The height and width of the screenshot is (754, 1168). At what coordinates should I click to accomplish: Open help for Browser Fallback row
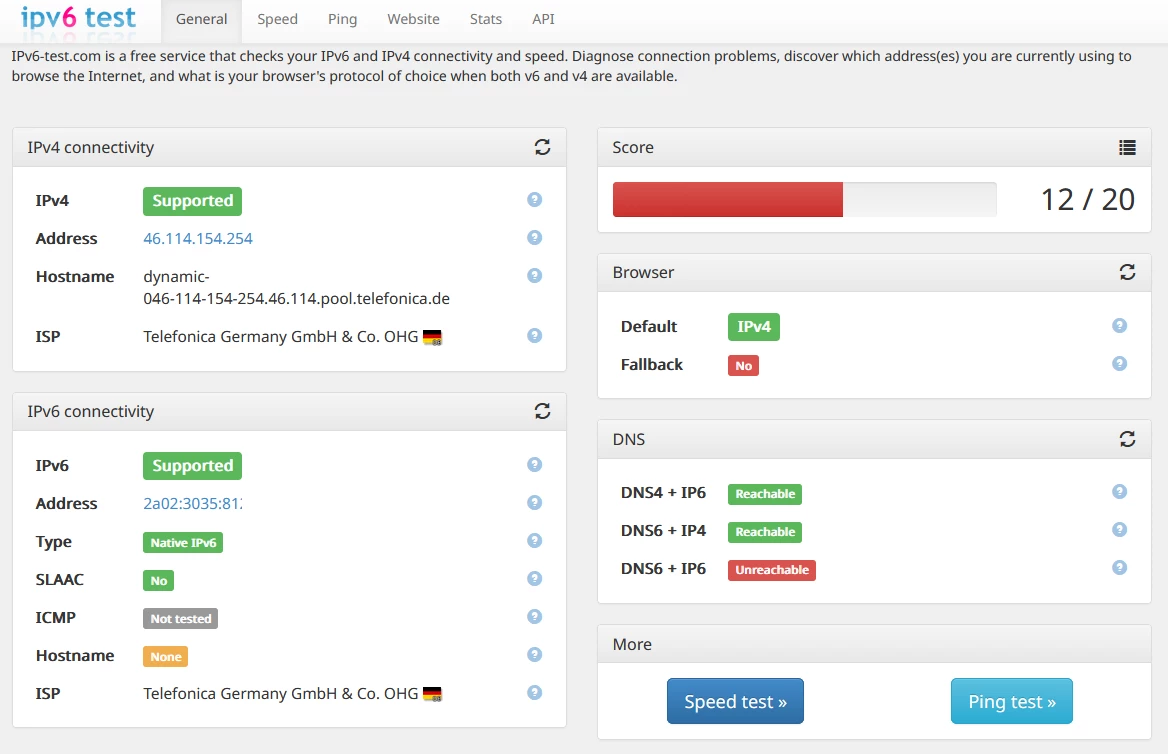(1119, 364)
